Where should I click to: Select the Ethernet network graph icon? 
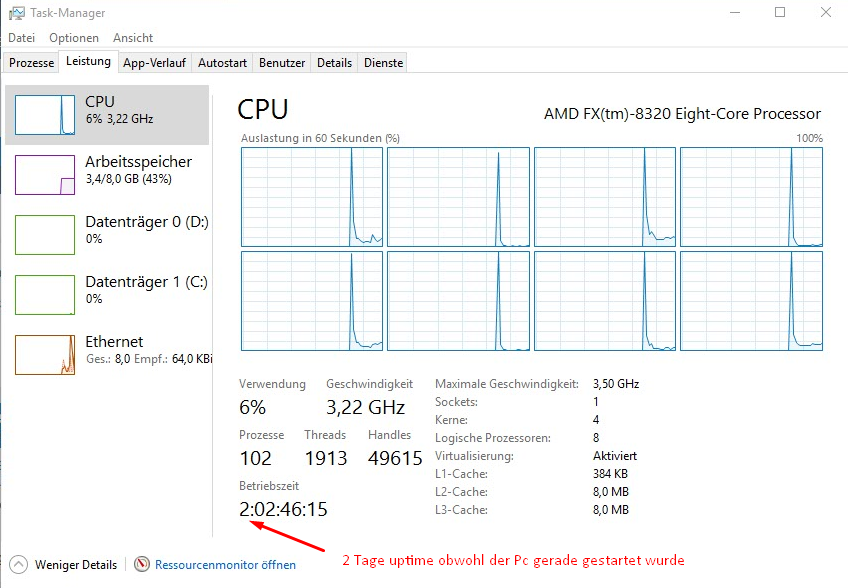coord(45,355)
